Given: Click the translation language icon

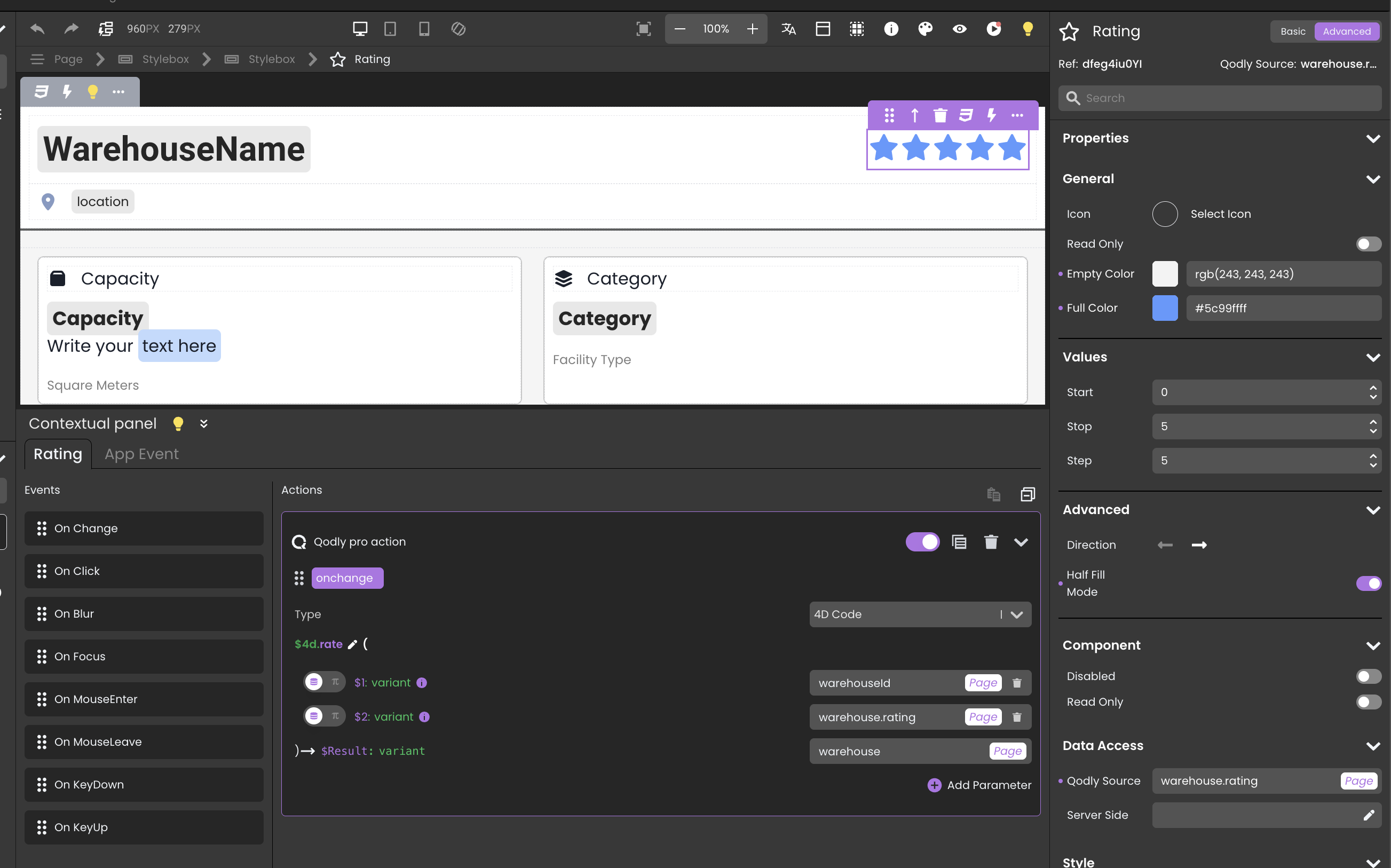Looking at the screenshot, I should [x=788, y=29].
